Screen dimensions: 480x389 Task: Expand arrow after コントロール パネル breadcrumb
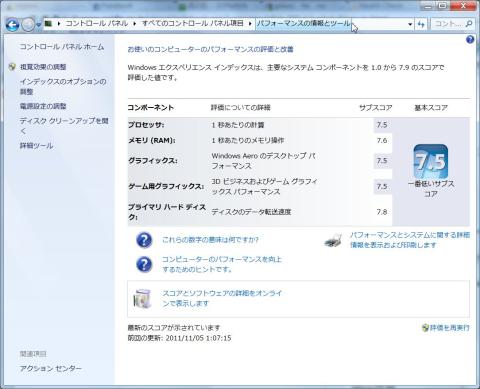point(135,24)
